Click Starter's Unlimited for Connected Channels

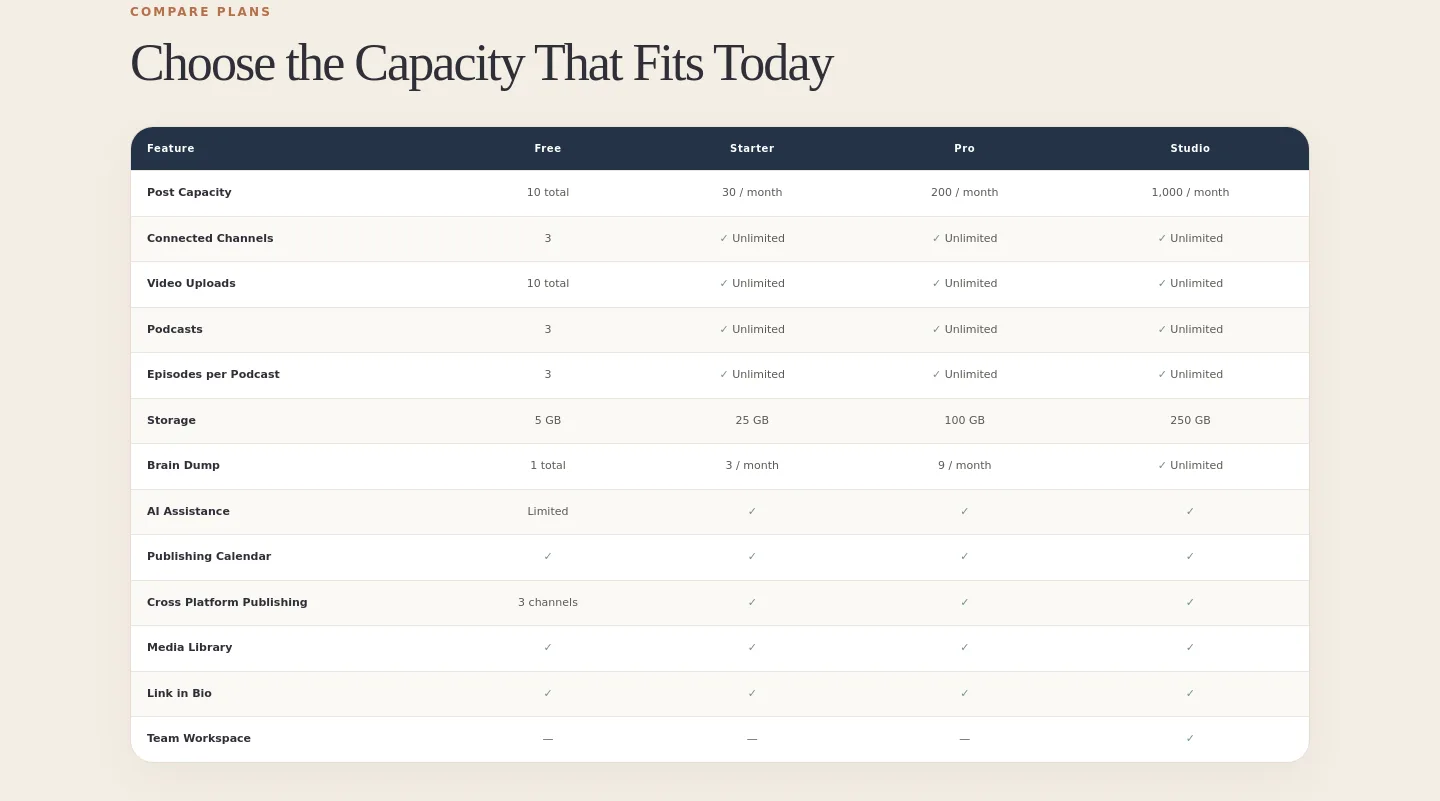point(752,238)
